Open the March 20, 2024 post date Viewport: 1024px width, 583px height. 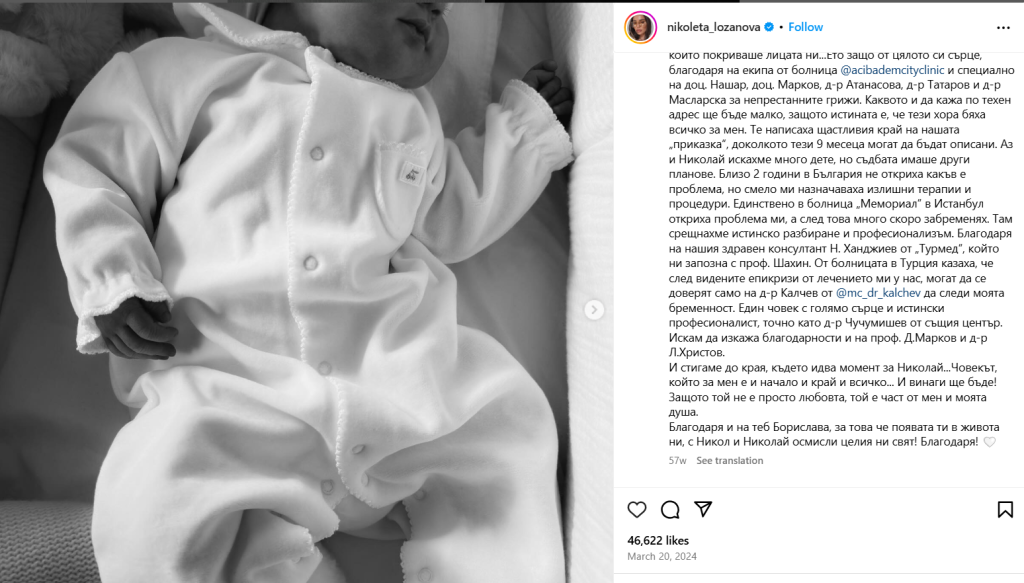pos(662,556)
